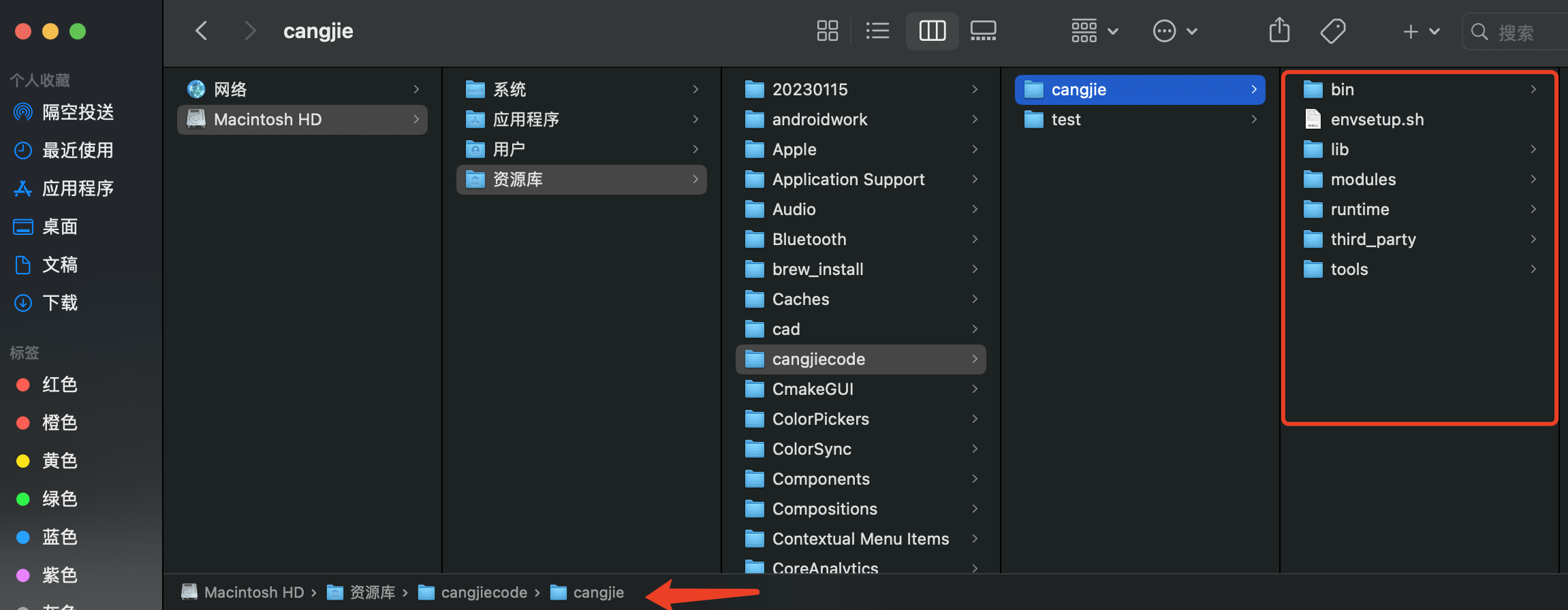The image size is (1568, 610).
Task: Click the Share toolbar icon
Action: click(x=1279, y=31)
